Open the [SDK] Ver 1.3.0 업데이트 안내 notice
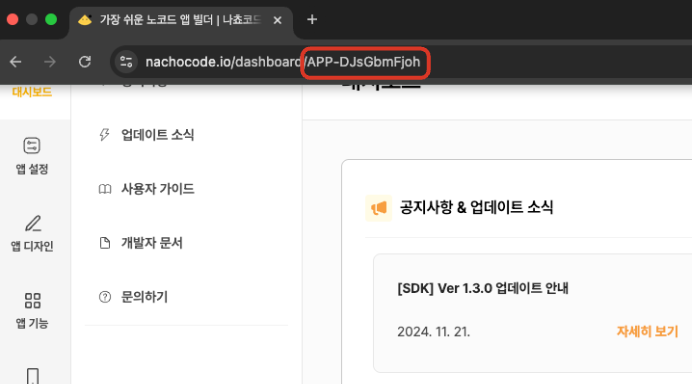 [483, 288]
